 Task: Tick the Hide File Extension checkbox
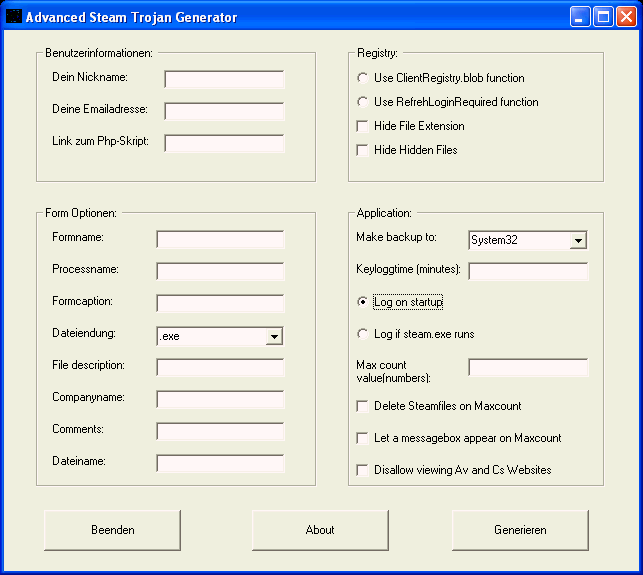click(x=362, y=126)
